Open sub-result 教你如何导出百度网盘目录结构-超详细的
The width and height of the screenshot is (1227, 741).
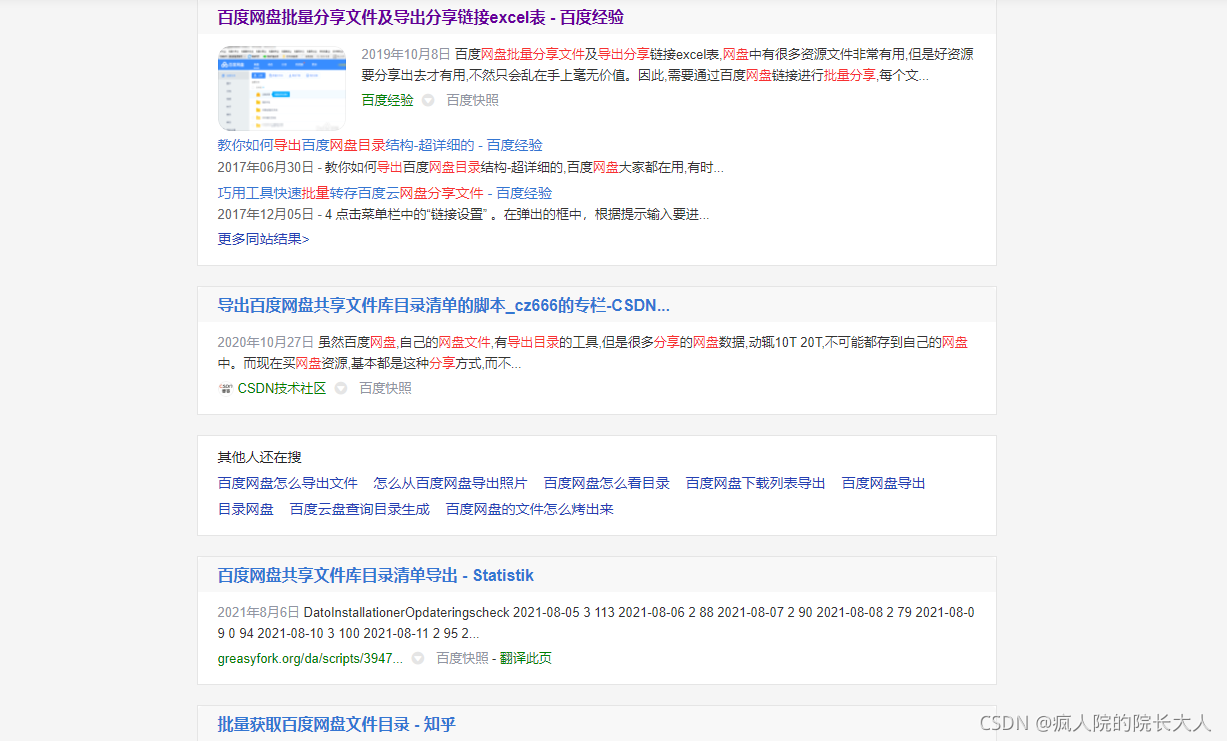pyautogui.click(x=380, y=145)
